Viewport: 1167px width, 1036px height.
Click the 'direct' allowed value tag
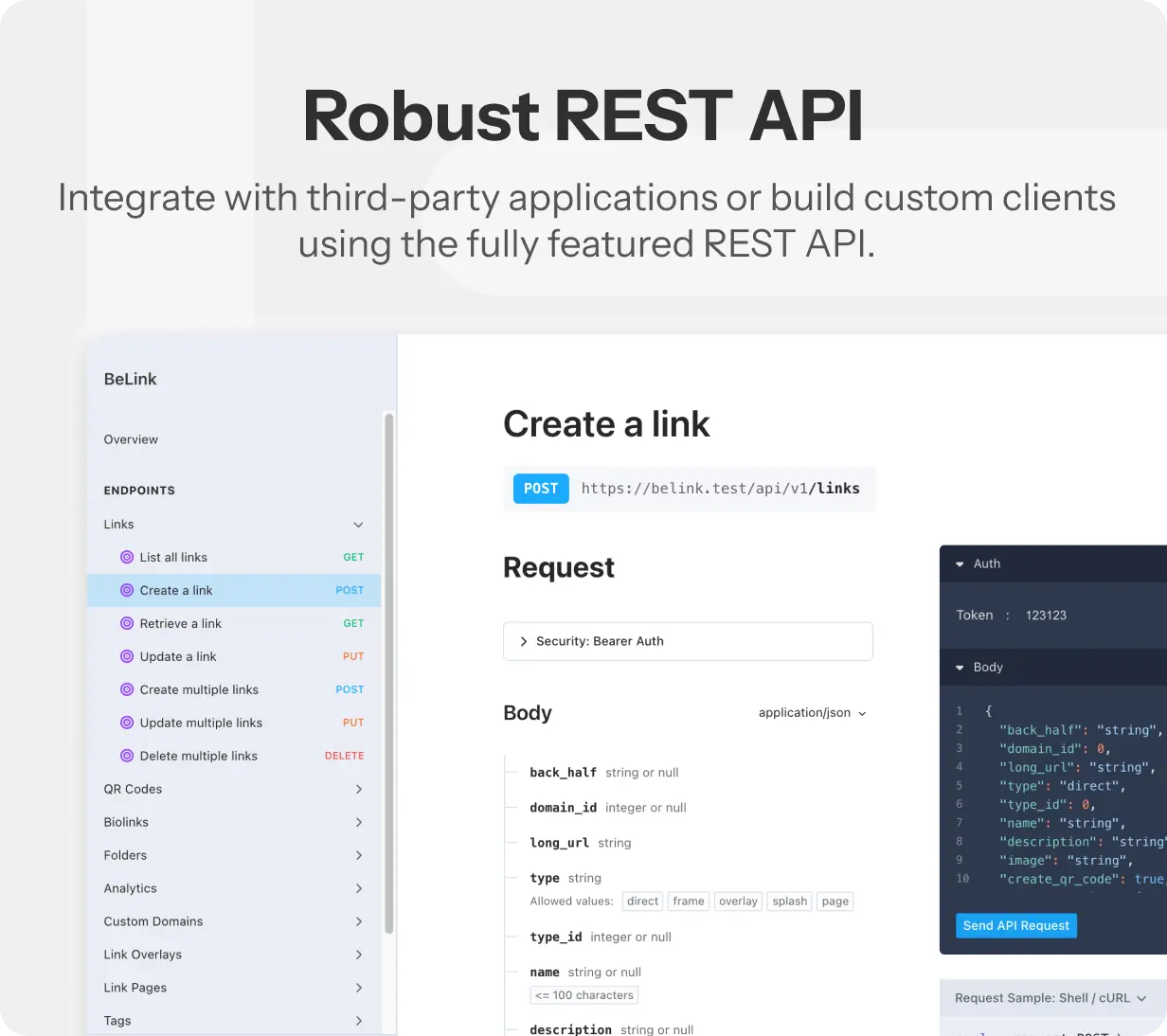[642, 902]
